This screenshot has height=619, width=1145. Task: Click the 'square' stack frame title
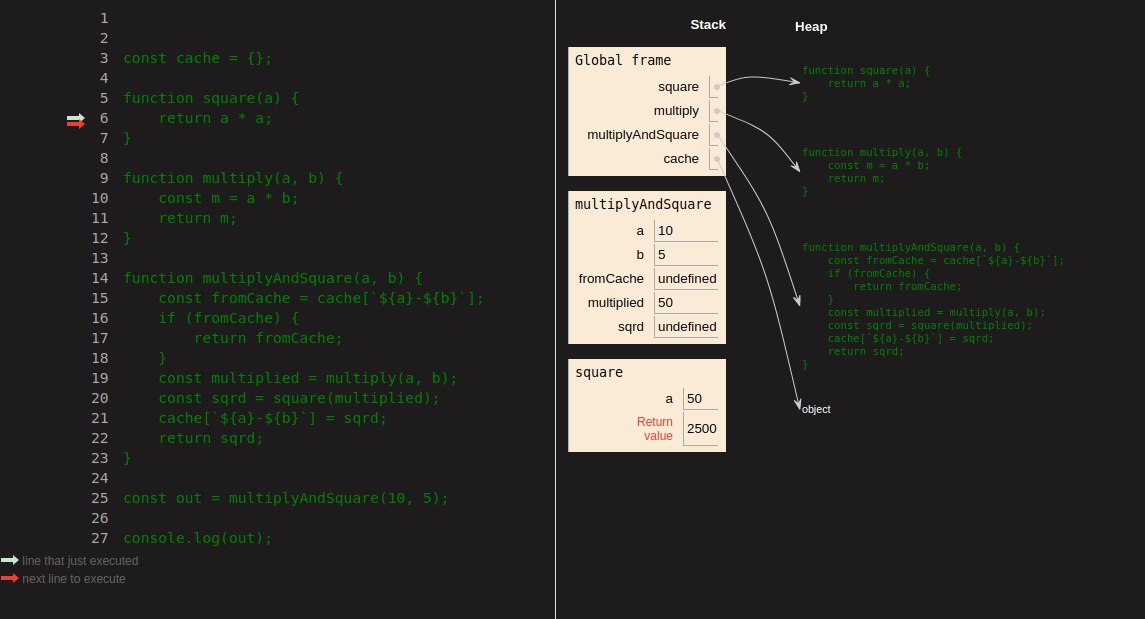point(599,372)
